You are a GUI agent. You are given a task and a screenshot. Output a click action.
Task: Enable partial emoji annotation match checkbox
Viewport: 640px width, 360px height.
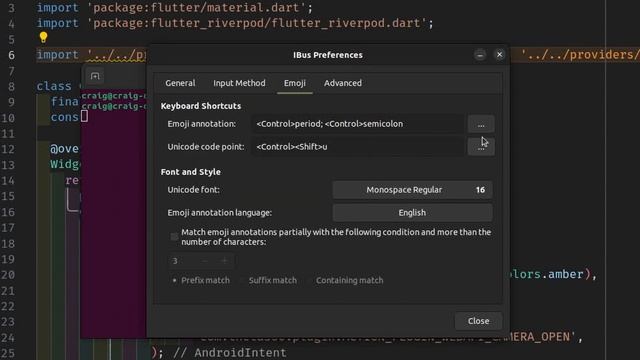point(174,237)
